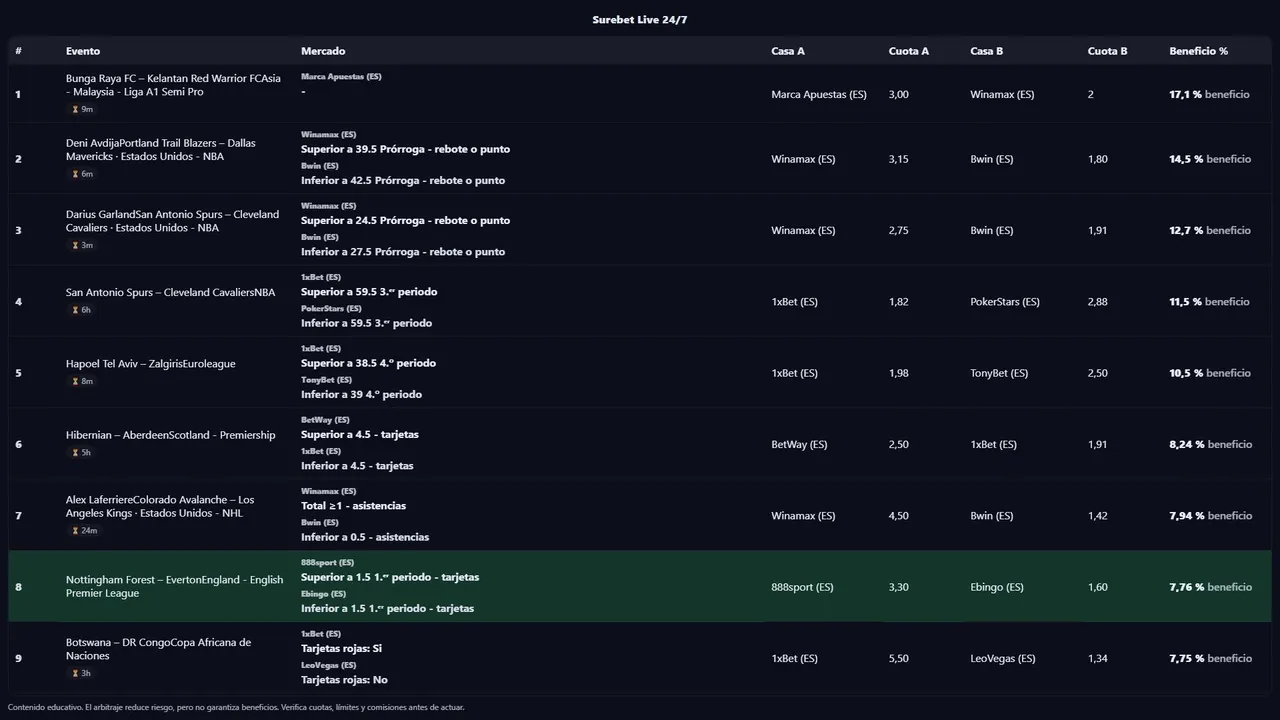Click the 3h hourglass badge under Botswana event
The height and width of the screenshot is (720, 1280).
[81, 673]
